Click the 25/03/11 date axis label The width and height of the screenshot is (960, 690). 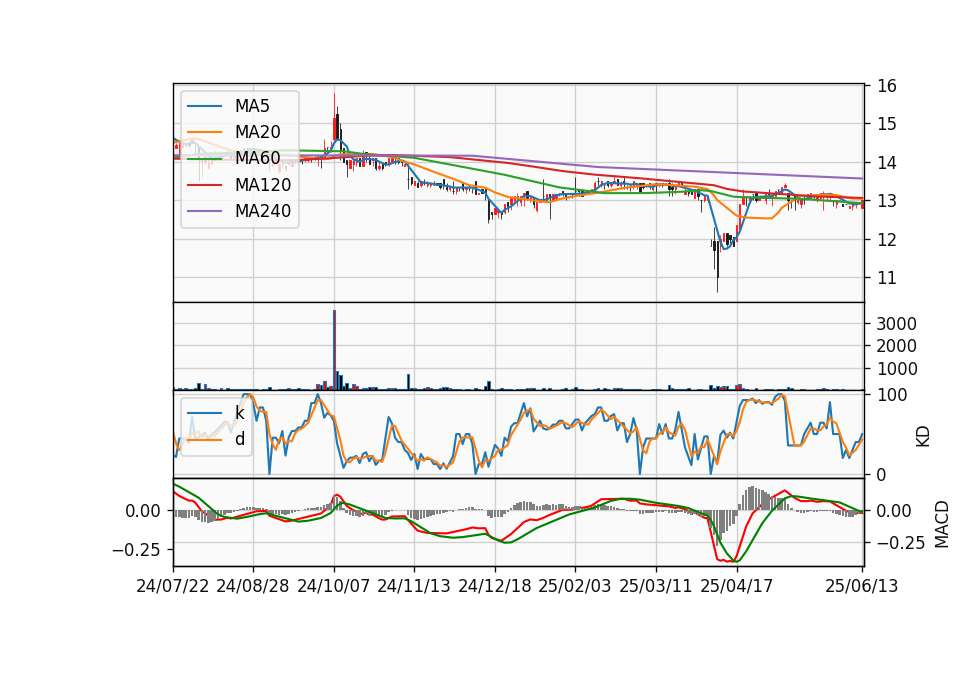pos(656,586)
